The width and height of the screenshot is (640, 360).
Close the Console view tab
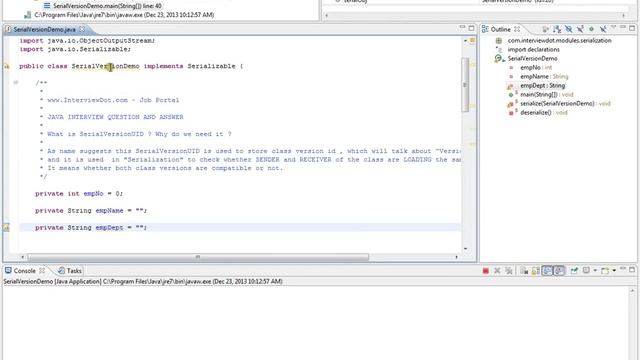pos(42,271)
